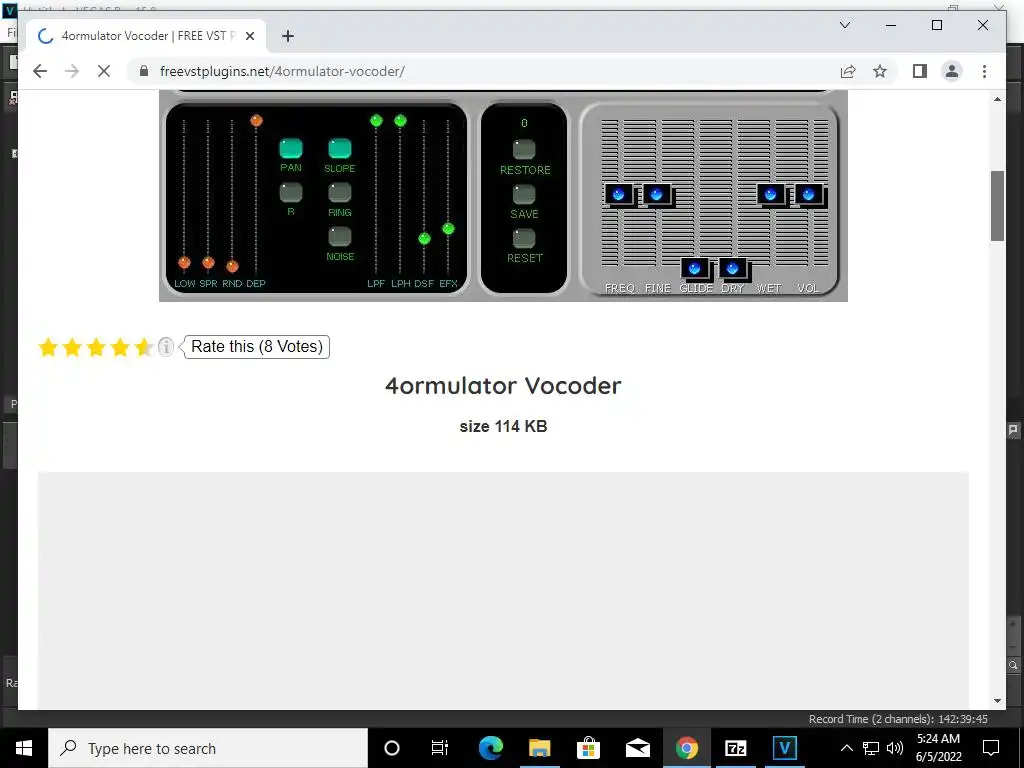
Task: Click the DSF green slider knob
Action: pyautogui.click(x=424, y=238)
